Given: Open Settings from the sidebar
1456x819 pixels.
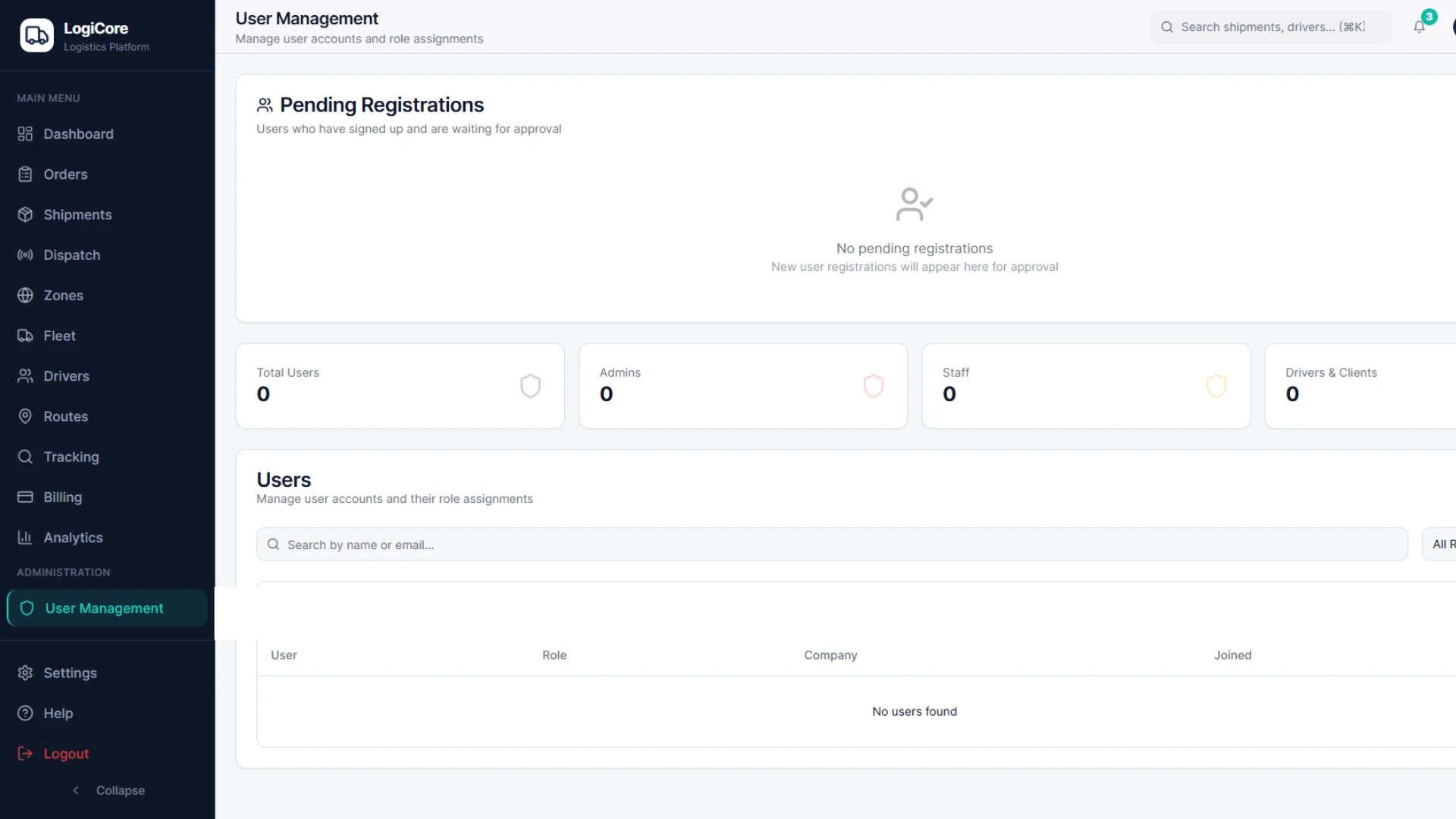Looking at the screenshot, I should [x=108, y=673].
